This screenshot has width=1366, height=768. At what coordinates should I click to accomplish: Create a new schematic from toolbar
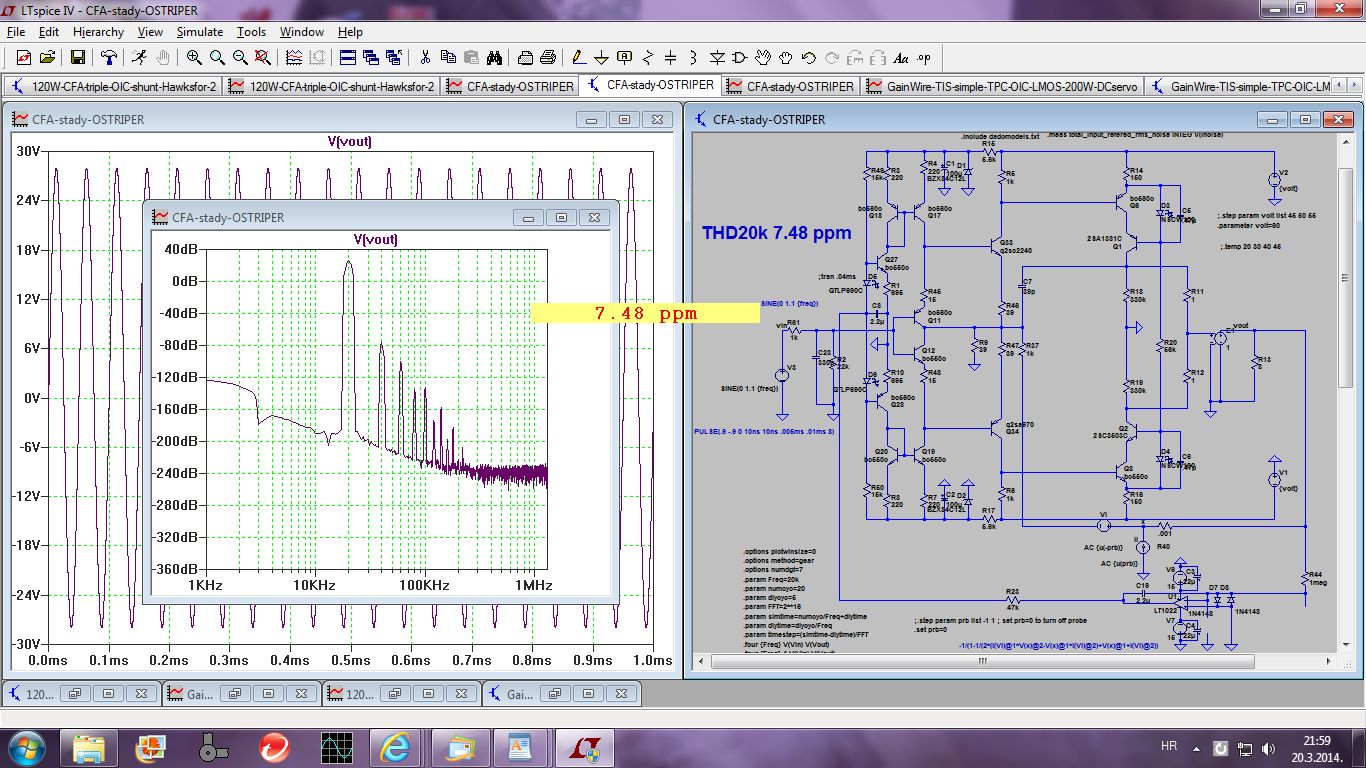pos(23,58)
